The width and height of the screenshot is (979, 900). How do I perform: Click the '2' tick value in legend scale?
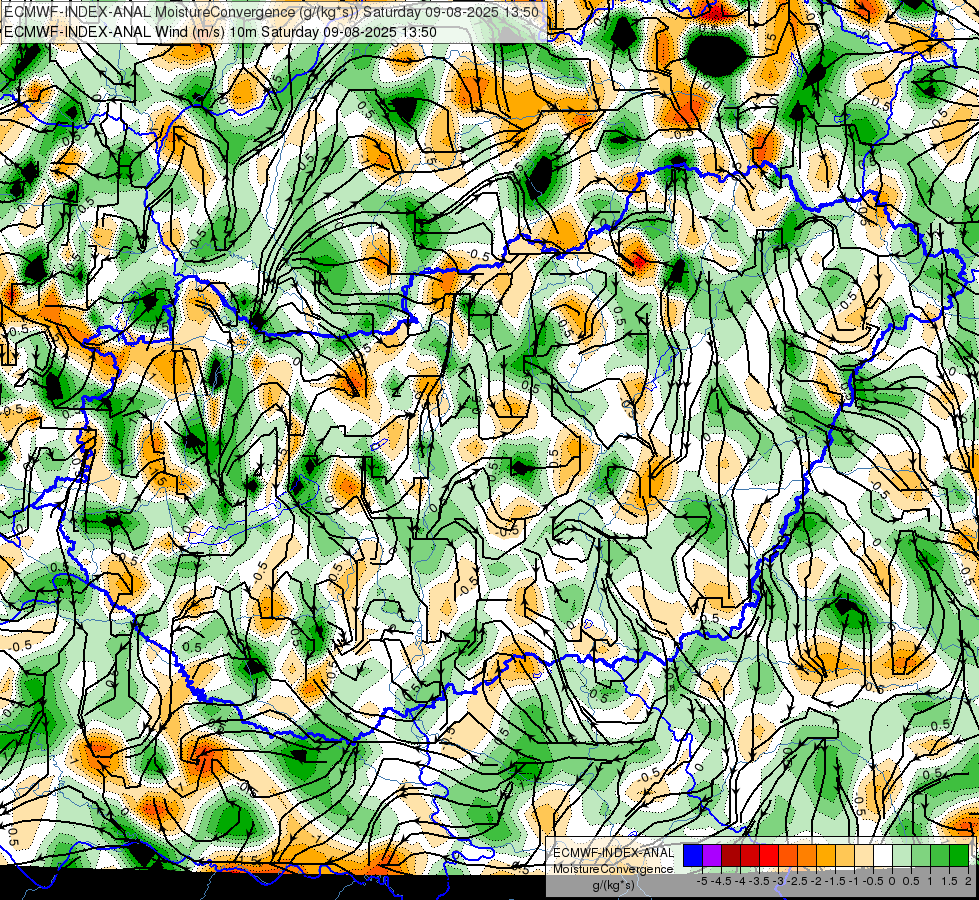(968, 881)
